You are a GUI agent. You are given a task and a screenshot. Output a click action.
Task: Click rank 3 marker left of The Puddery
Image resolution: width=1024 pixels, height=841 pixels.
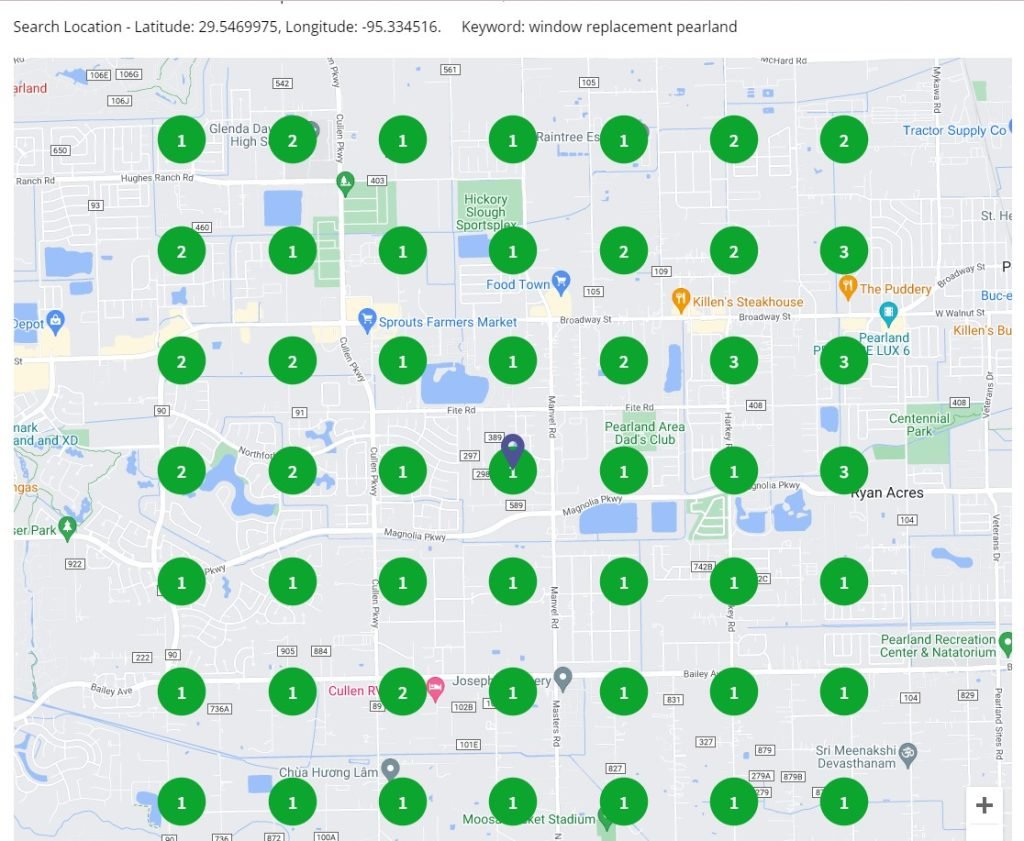844,252
